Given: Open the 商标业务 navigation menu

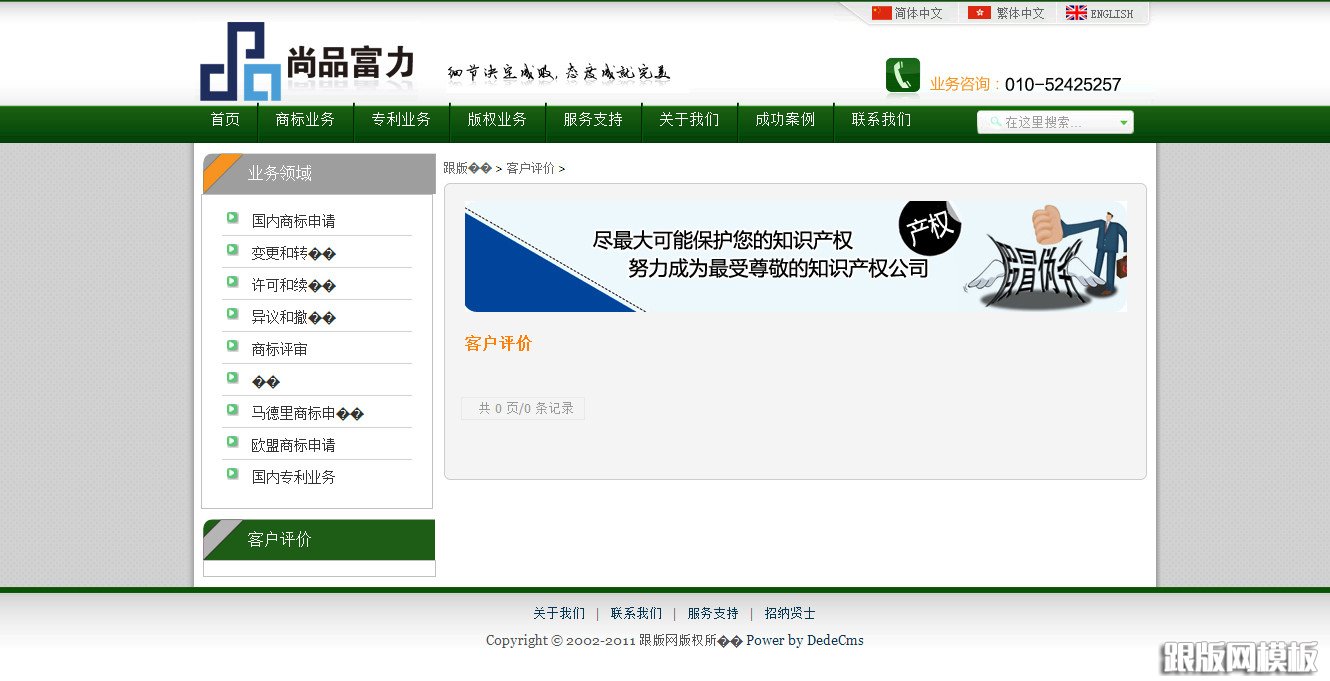Looking at the screenshot, I should coord(306,120).
